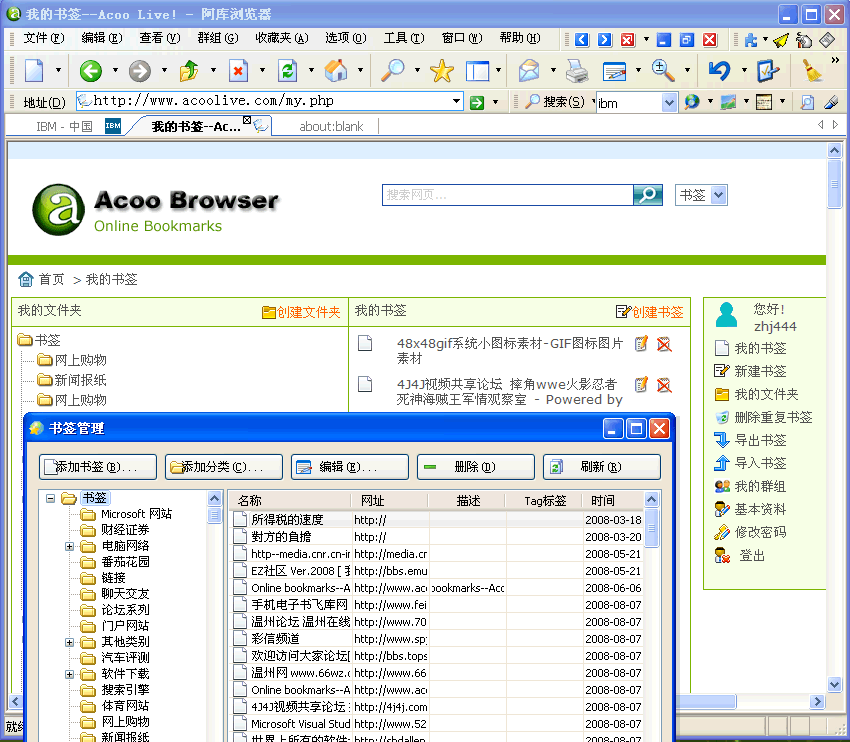Collapse the 书签 root tree node

51,498
